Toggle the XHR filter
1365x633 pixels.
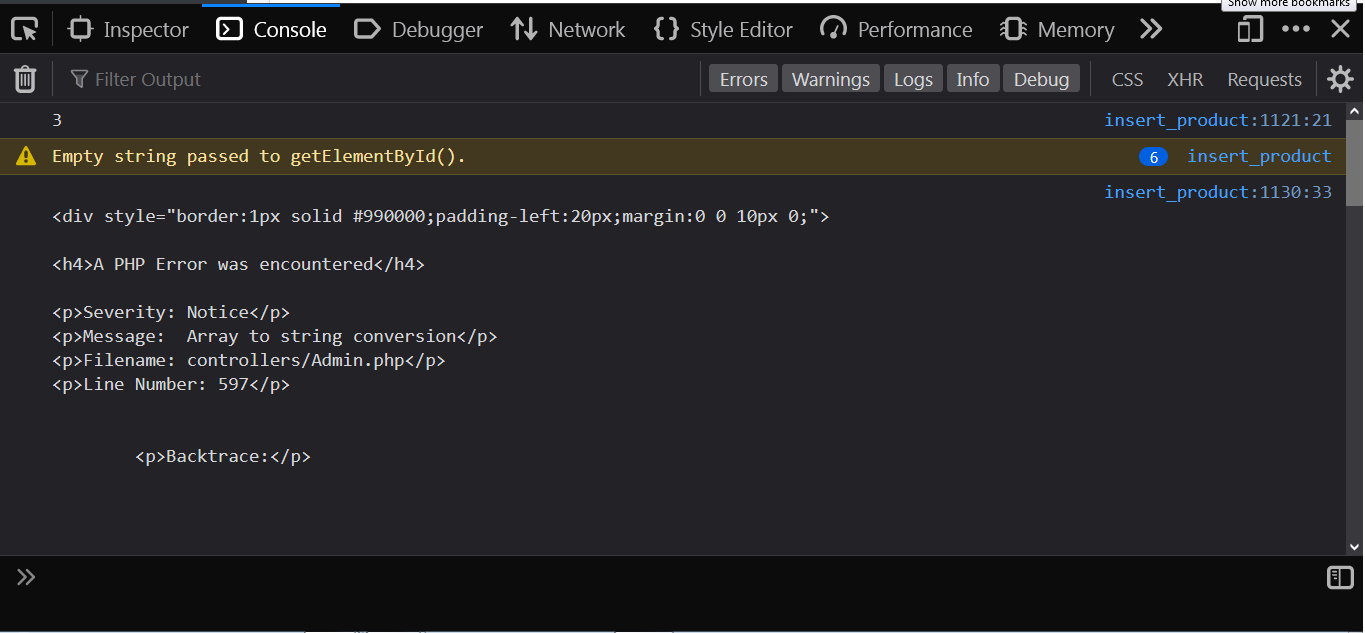[x=1185, y=79]
